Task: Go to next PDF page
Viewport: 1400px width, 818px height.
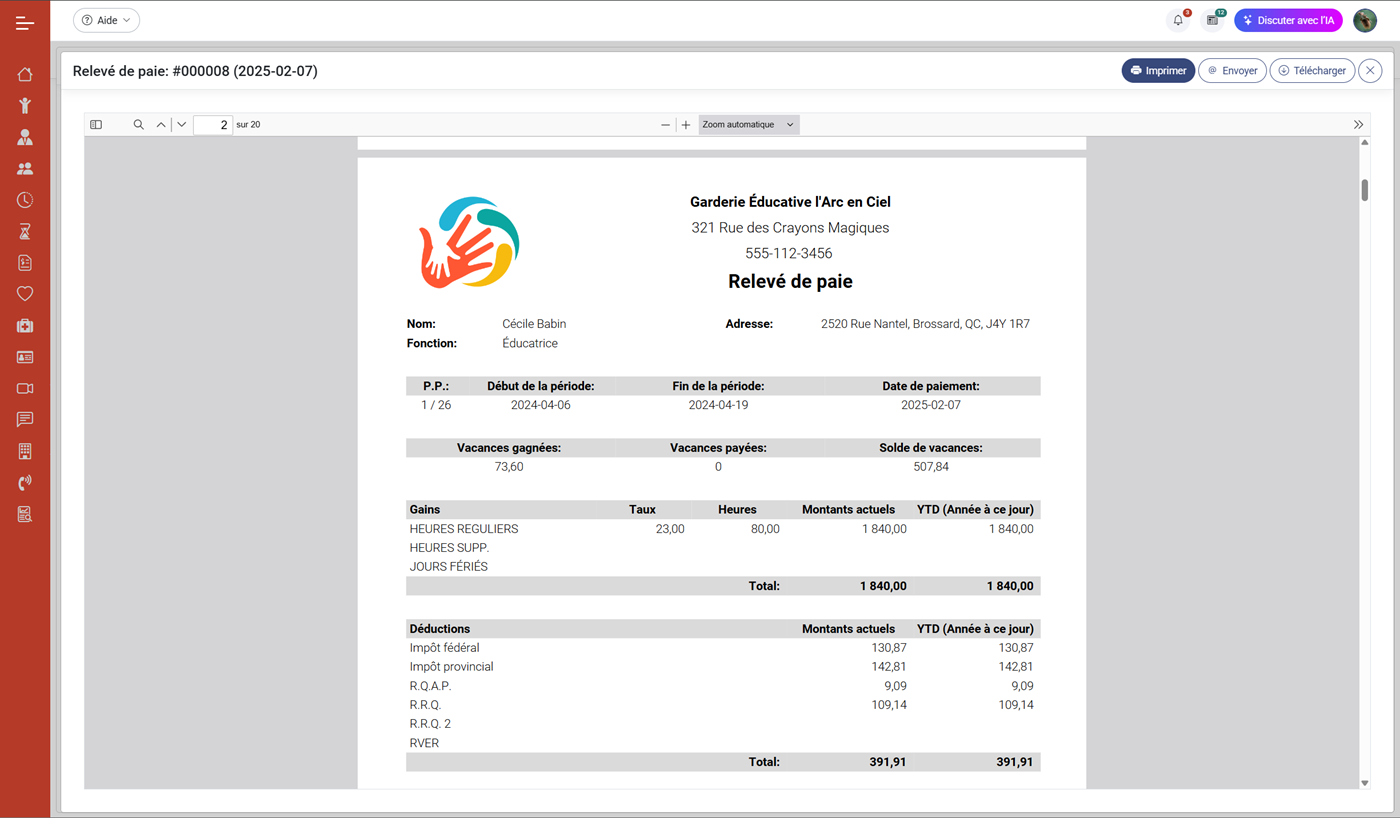Action: (x=182, y=125)
